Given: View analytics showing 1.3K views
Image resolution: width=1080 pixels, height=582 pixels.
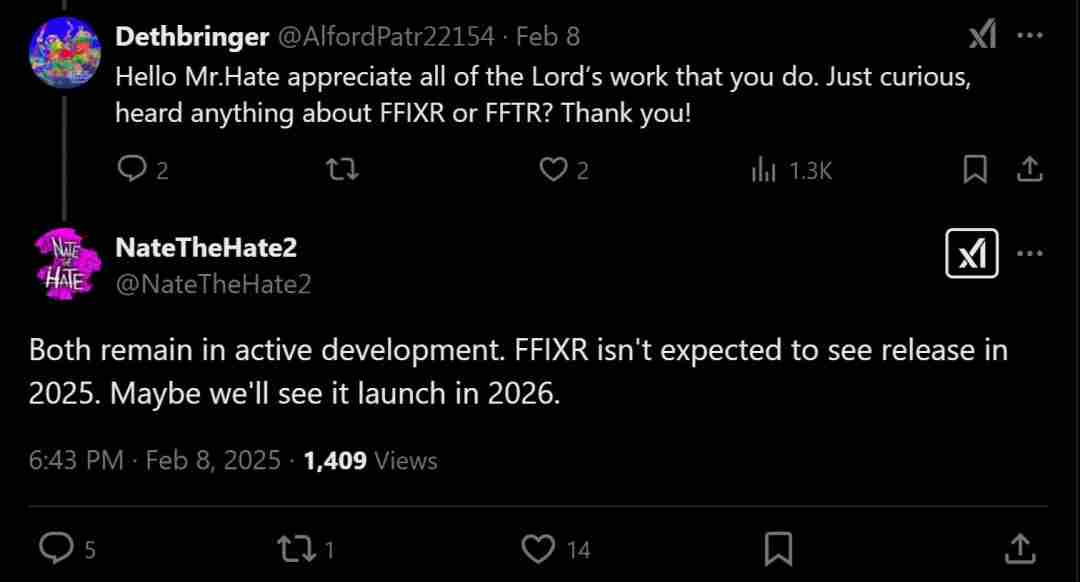Looking at the screenshot, I should click(791, 170).
